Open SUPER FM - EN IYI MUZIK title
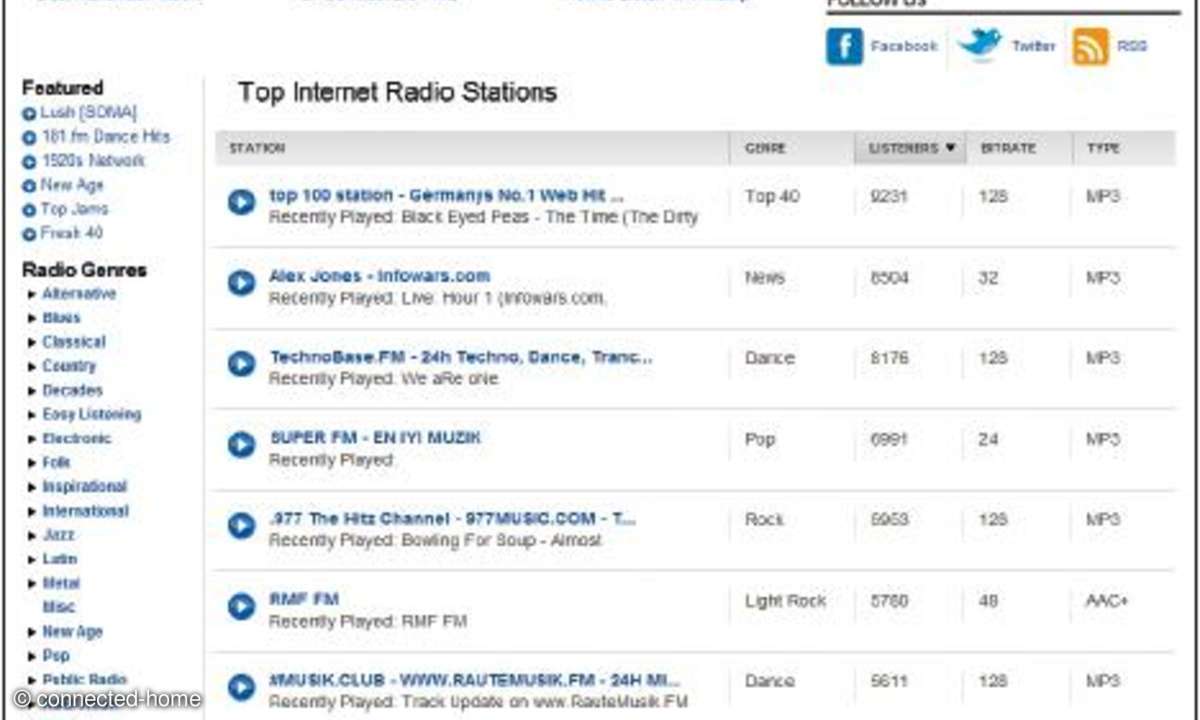The width and height of the screenshot is (1200, 720). pyautogui.click(x=375, y=438)
